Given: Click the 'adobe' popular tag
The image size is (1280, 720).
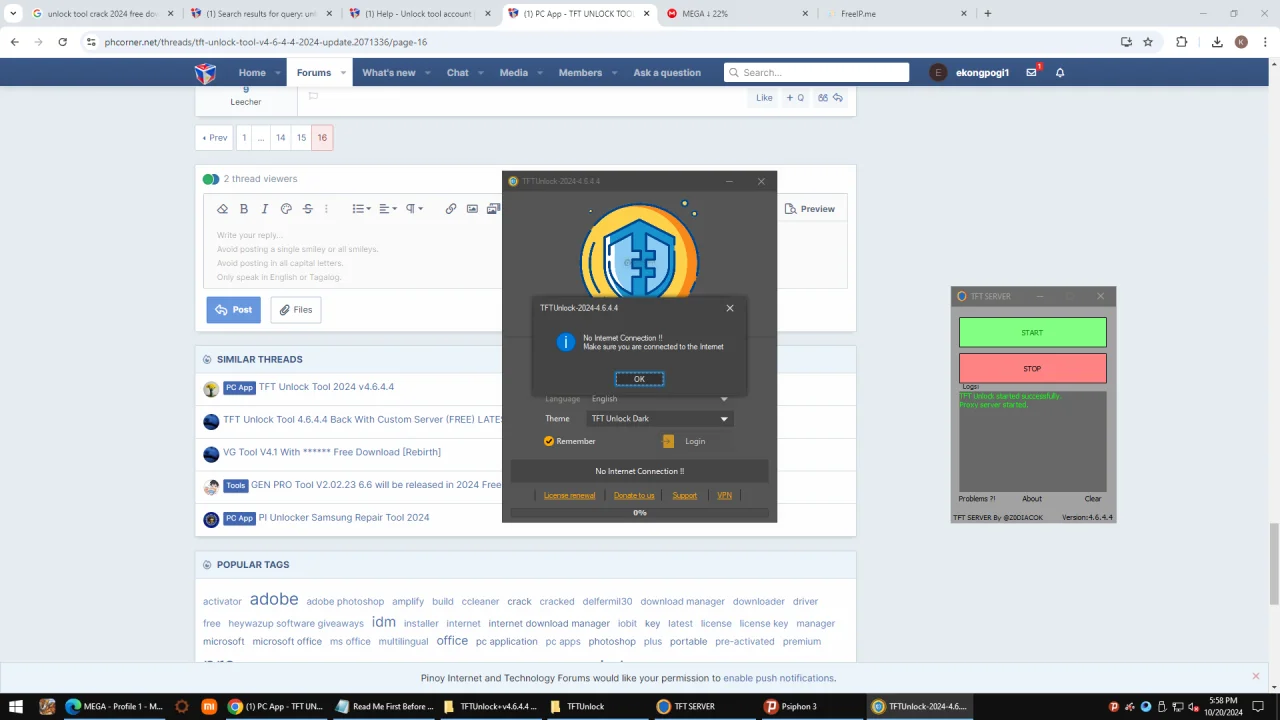Looking at the screenshot, I should pyautogui.click(x=274, y=599).
